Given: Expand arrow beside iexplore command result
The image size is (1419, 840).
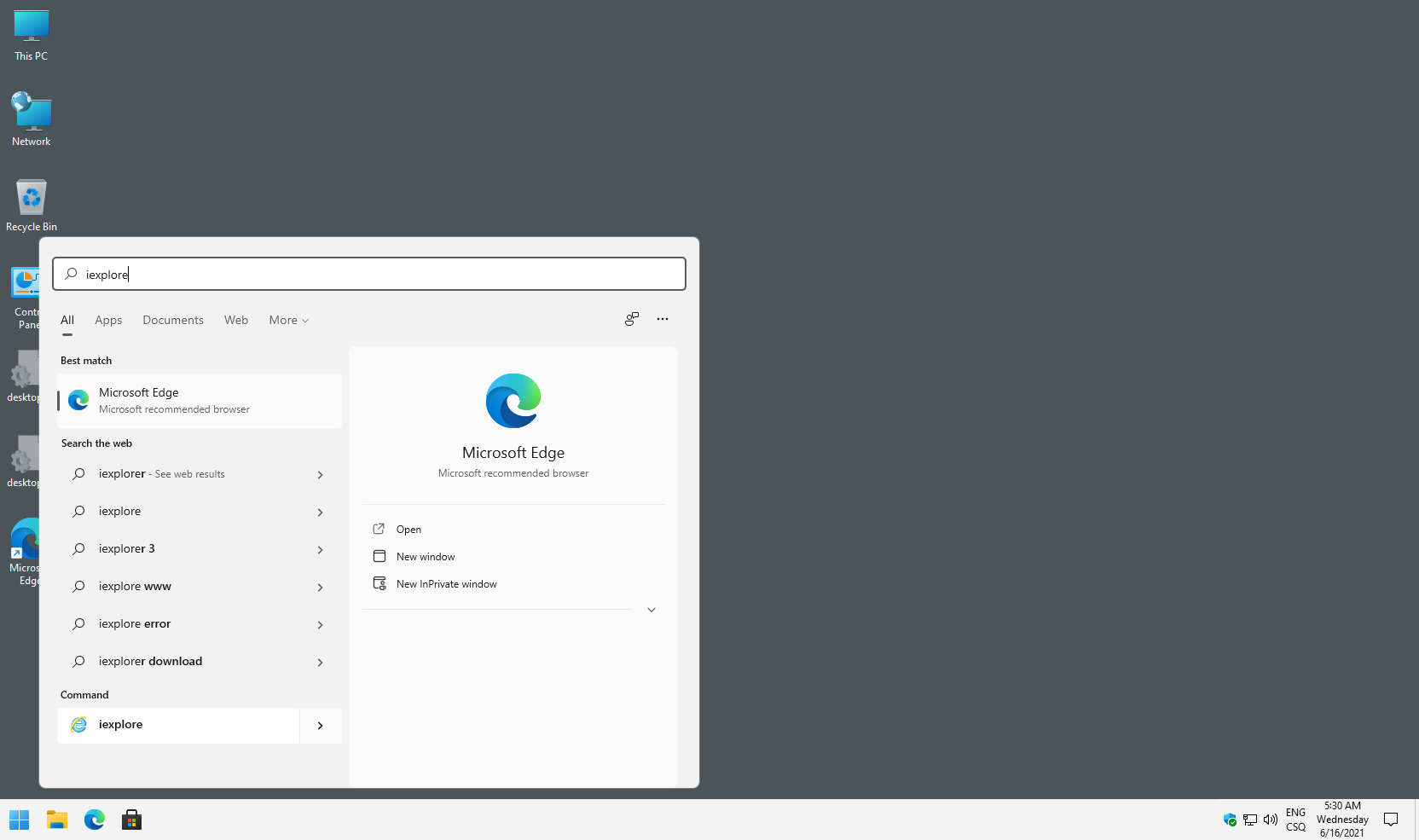Looking at the screenshot, I should (321, 726).
